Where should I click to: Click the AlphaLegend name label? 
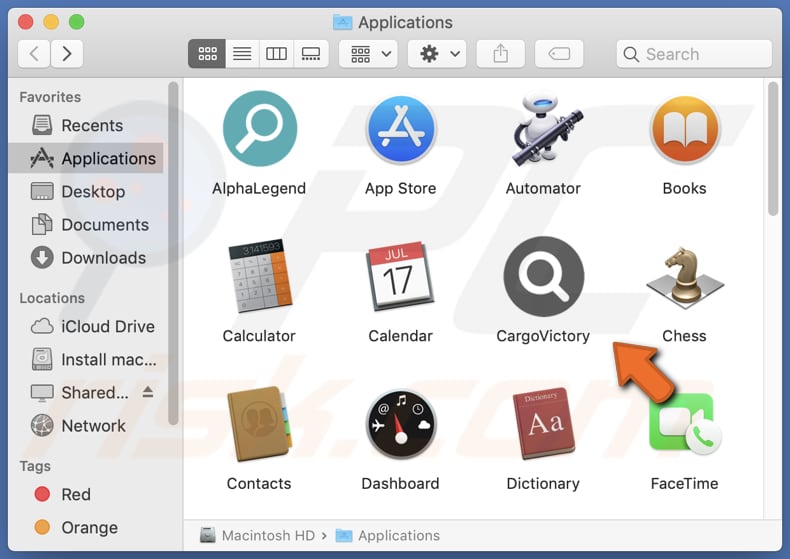259,188
